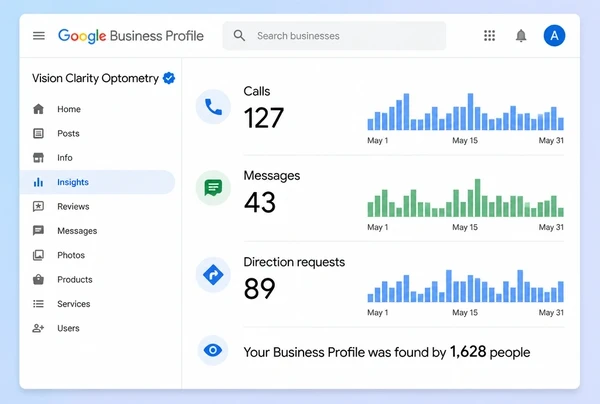Click the Messages count 43
Image resolution: width=600 pixels, height=404 pixels.
pos(260,202)
